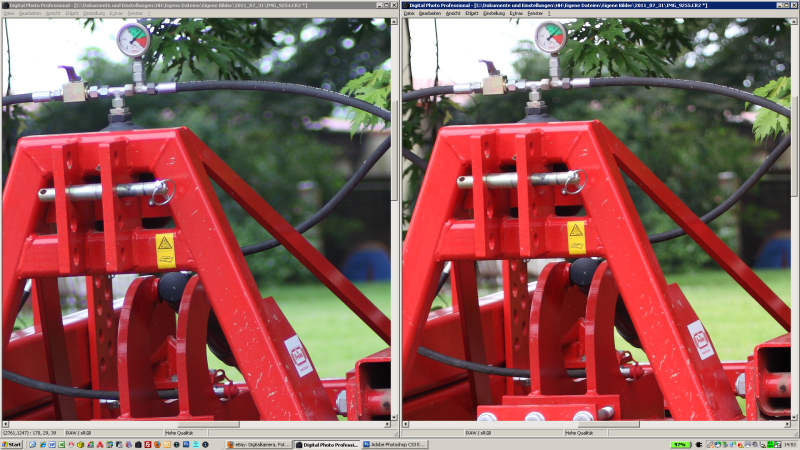The height and width of the screenshot is (450, 800).
Task: Open the Datei menu in the left IMG_9254 window
Action: 9,13
